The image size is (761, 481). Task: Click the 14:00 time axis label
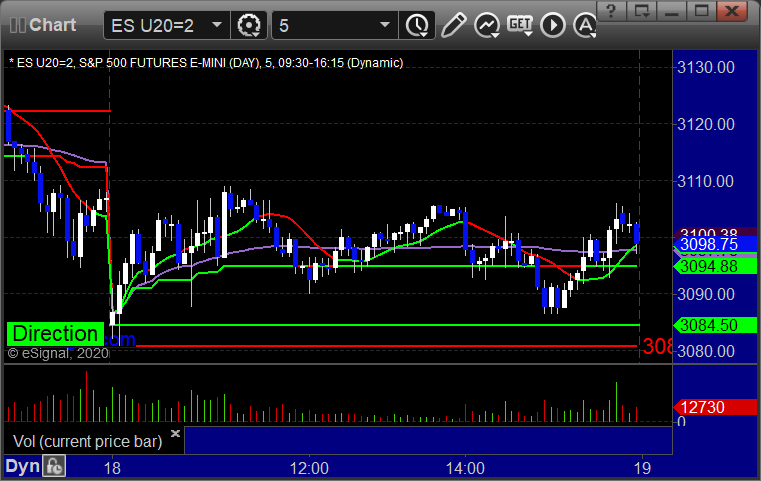point(465,468)
